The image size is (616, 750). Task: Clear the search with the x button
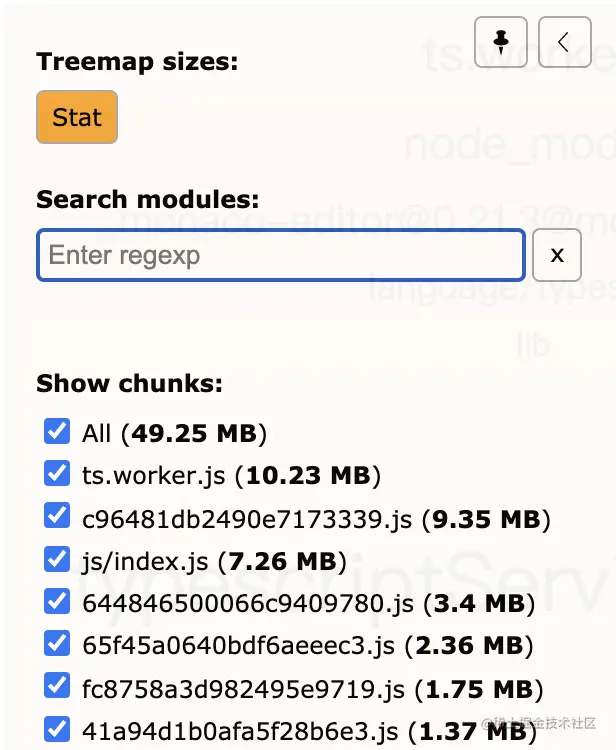(x=557, y=255)
